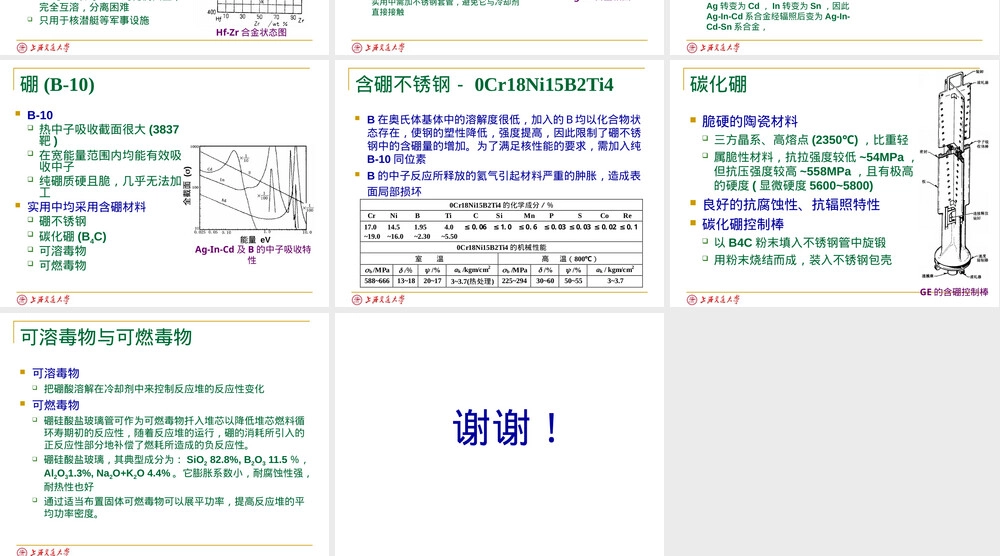Click the line 以 B4C 粉末填入不锈钢管中旋锻
This screenshot has height=556, width=1000.
800,243
